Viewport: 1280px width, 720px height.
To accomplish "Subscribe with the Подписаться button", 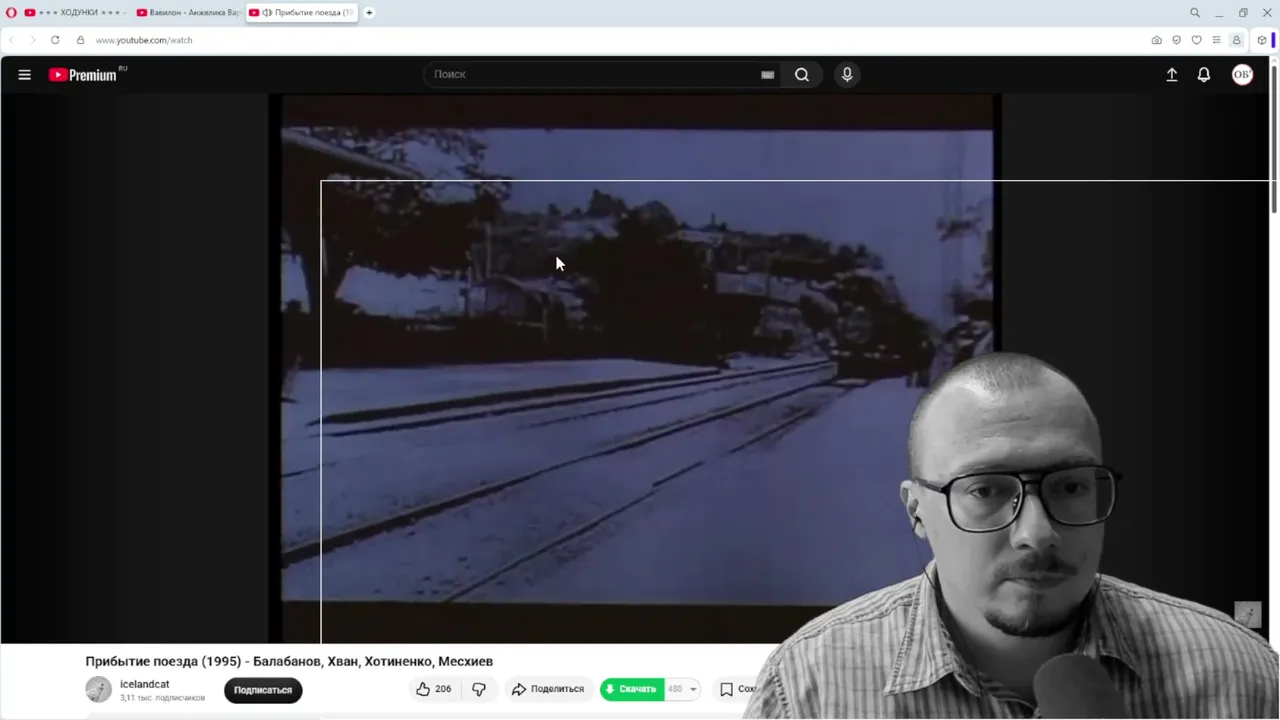I will [x=263, y=690].
